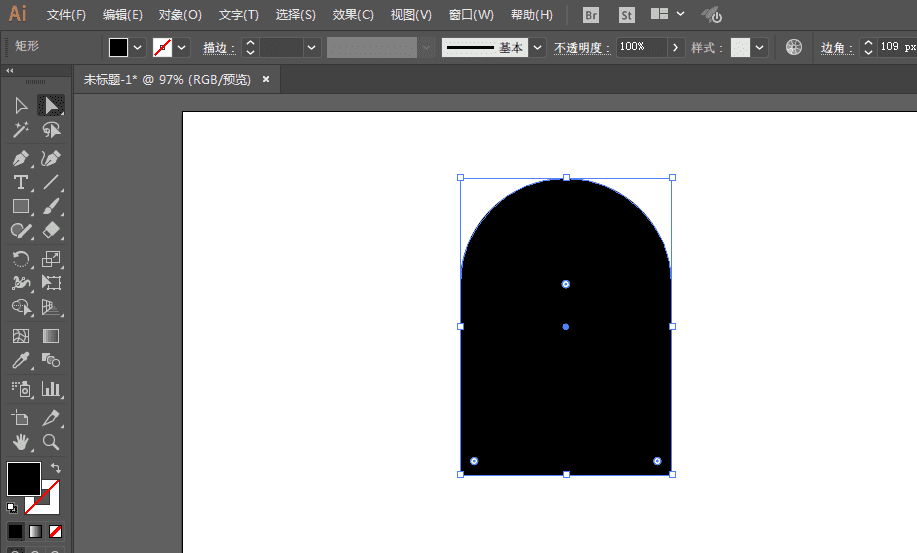Select the Type tool
Viewport: 917px width, 553px height.
[x=20, y=182]
